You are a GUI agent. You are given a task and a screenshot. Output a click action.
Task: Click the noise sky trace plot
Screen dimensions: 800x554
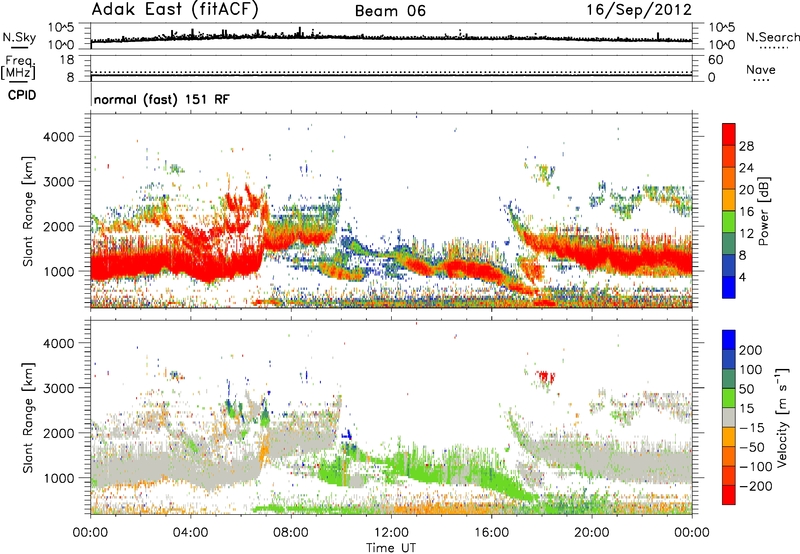point(391,36)
